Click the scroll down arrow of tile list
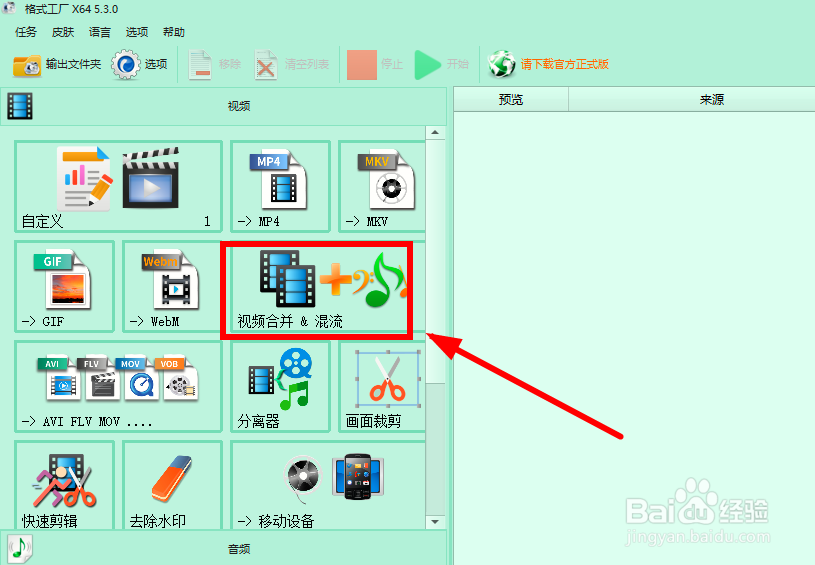This screenshot has height=565, width=815. [435, 521]
